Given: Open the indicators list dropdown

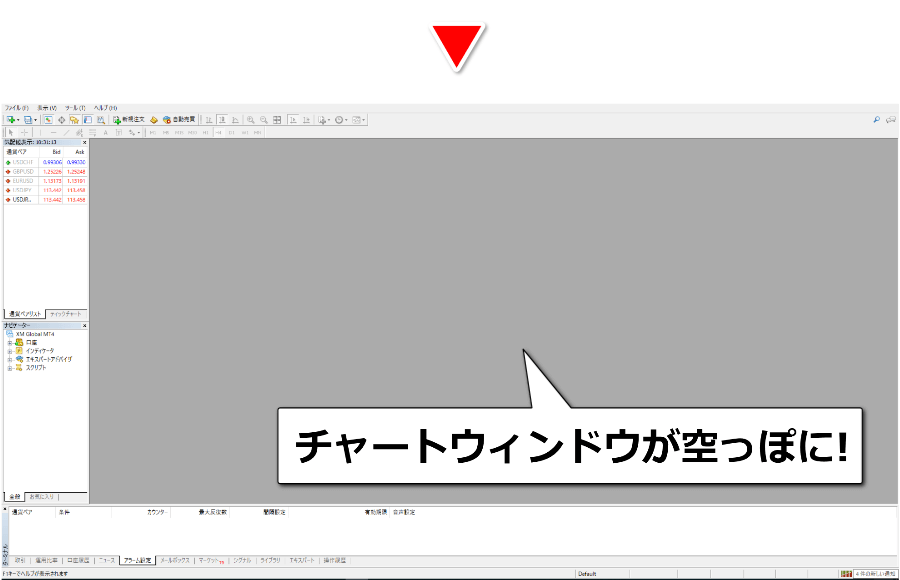Looking at the screenshot, I should (x=324, y=120).
